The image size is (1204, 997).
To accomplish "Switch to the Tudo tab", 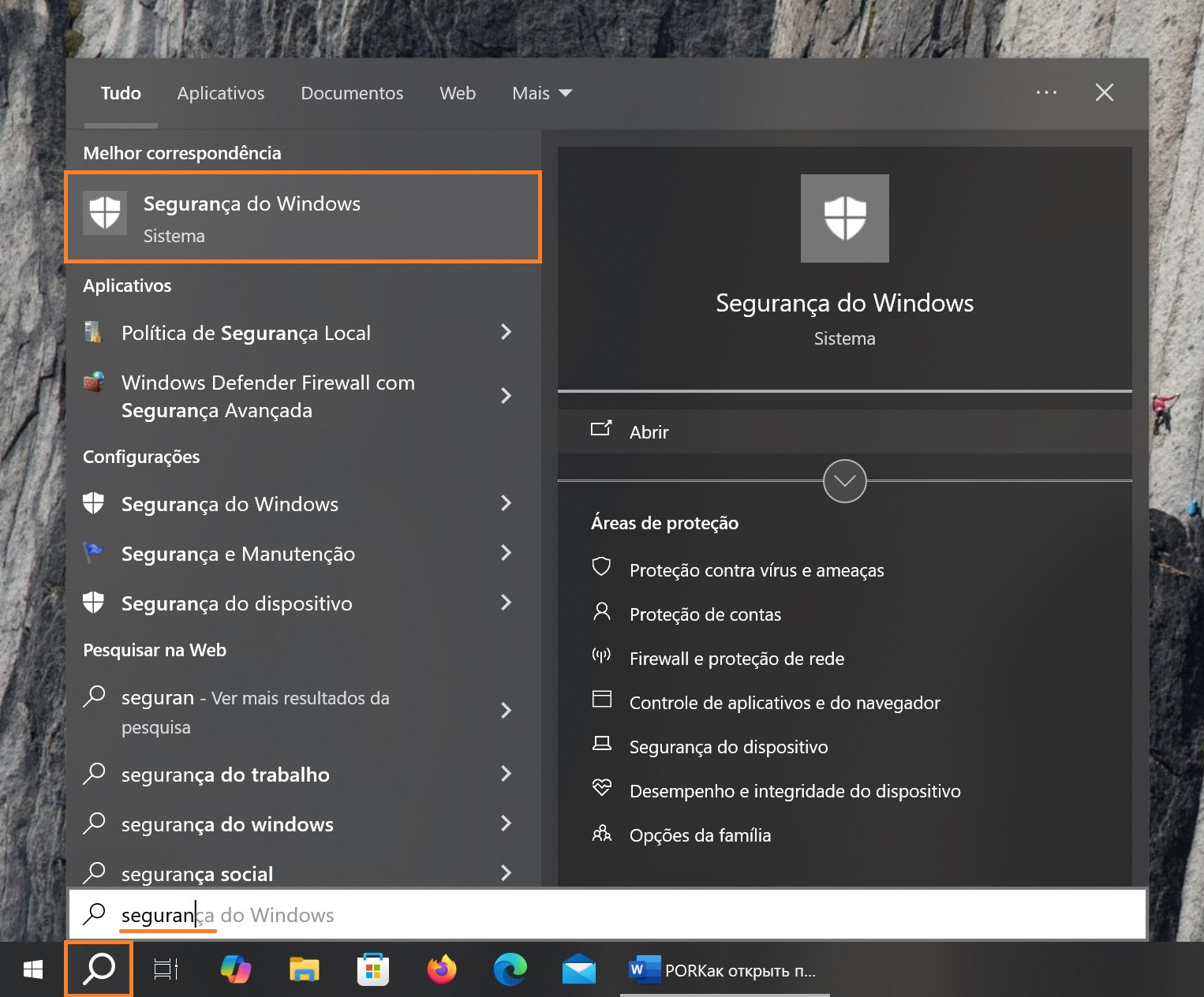I will click(x=121, y=93).
